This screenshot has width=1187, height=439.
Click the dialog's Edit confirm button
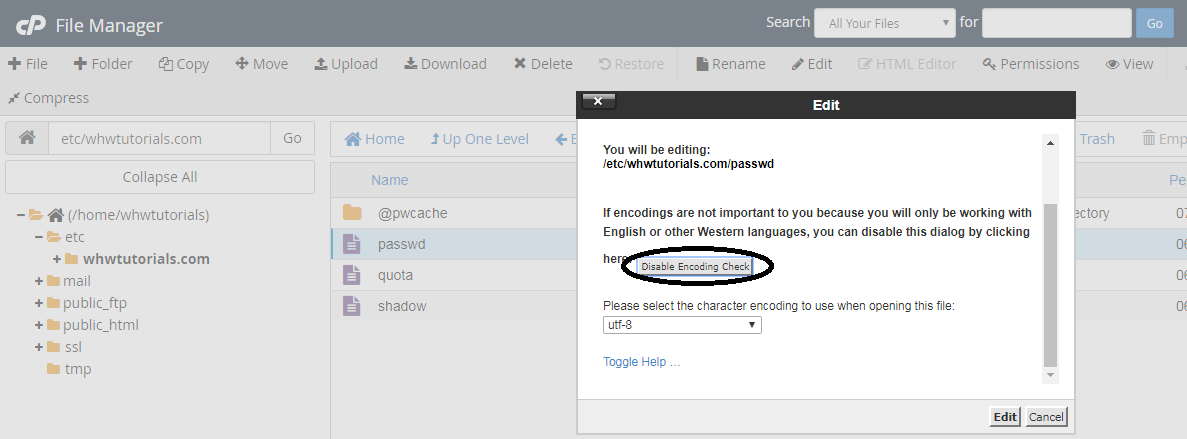pos(1005,417)
